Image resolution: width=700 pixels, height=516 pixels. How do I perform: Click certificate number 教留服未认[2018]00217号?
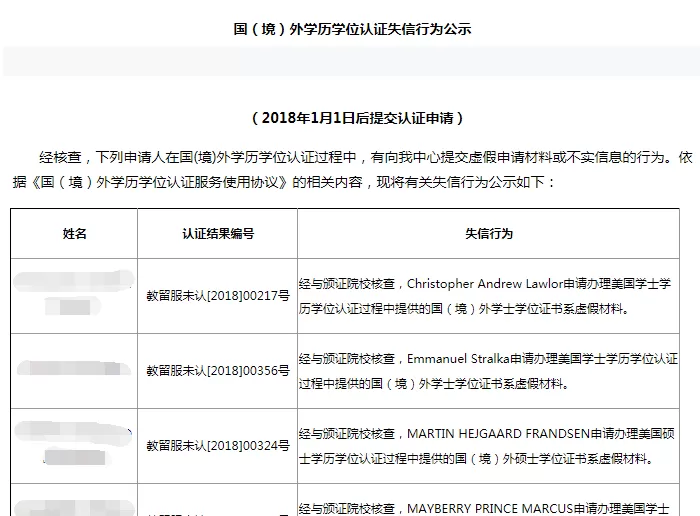point(218,296)
